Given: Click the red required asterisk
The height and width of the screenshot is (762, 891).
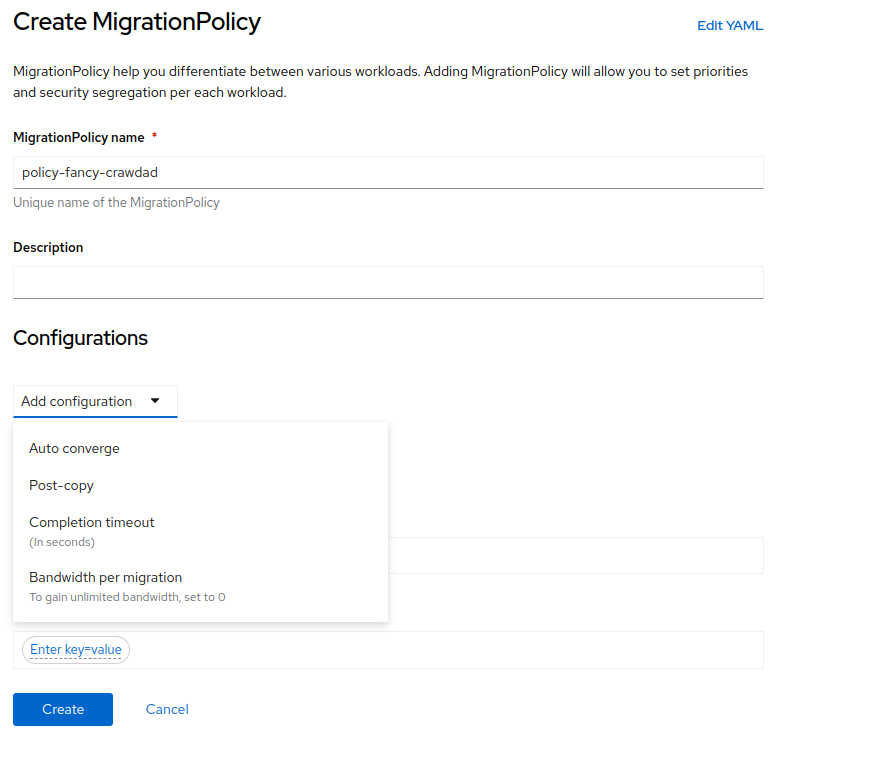Looking at the screenshot, I should tap(154, 138).
